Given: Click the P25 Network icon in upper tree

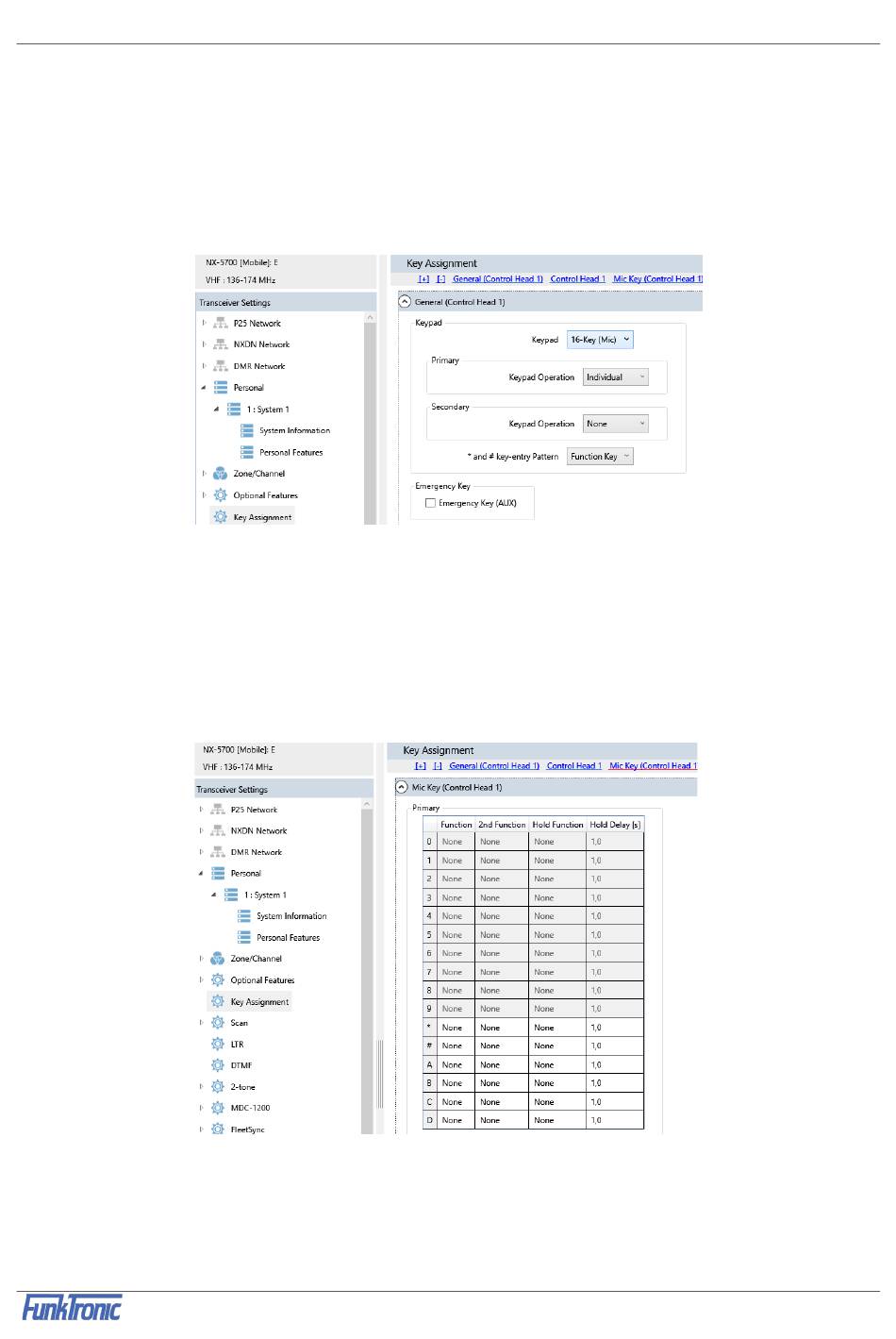Looking at the screenshot, I should click(x=221, y=323).
